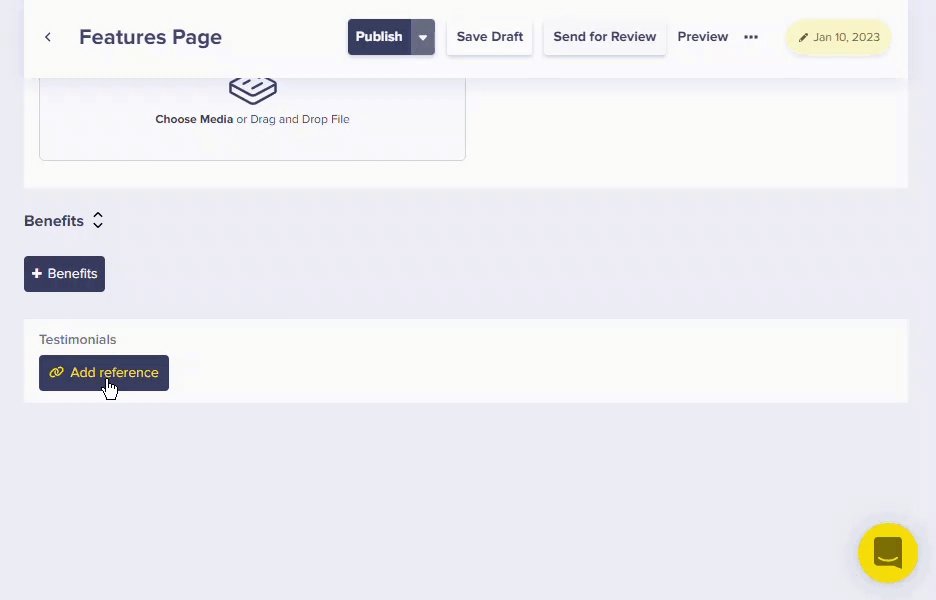Click Save Draft
Screen dimensions: 936x600
489,37
